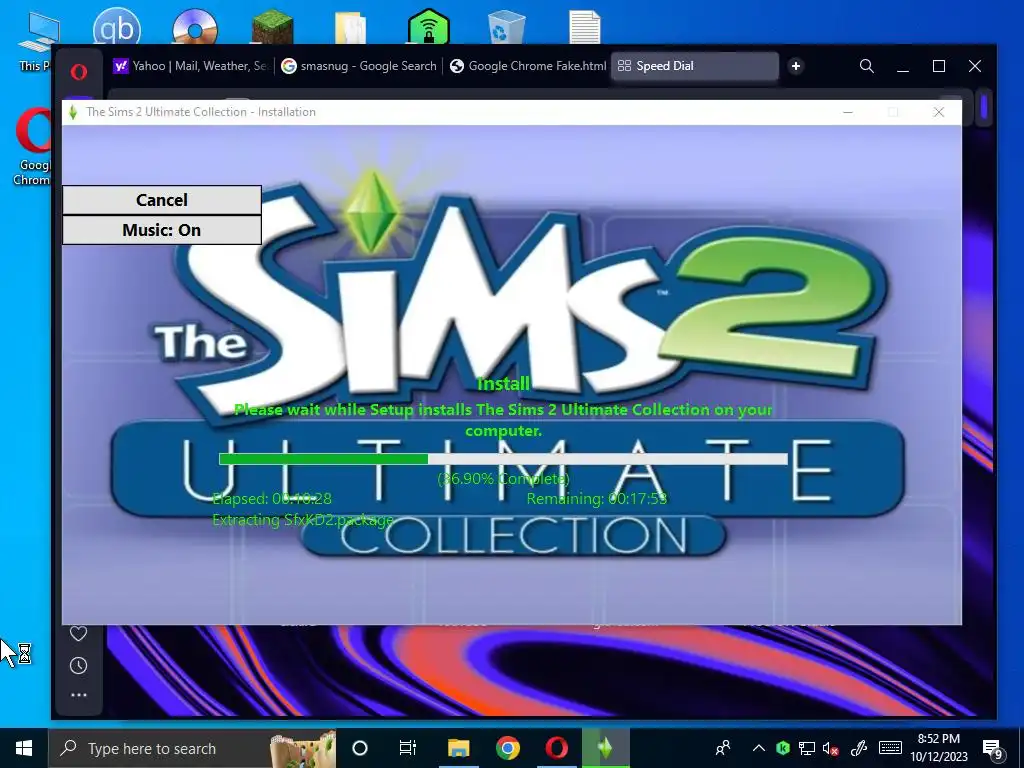The image size is (1024, 768).
Task: Click the Remaining time text
Action: click(597, 499)
